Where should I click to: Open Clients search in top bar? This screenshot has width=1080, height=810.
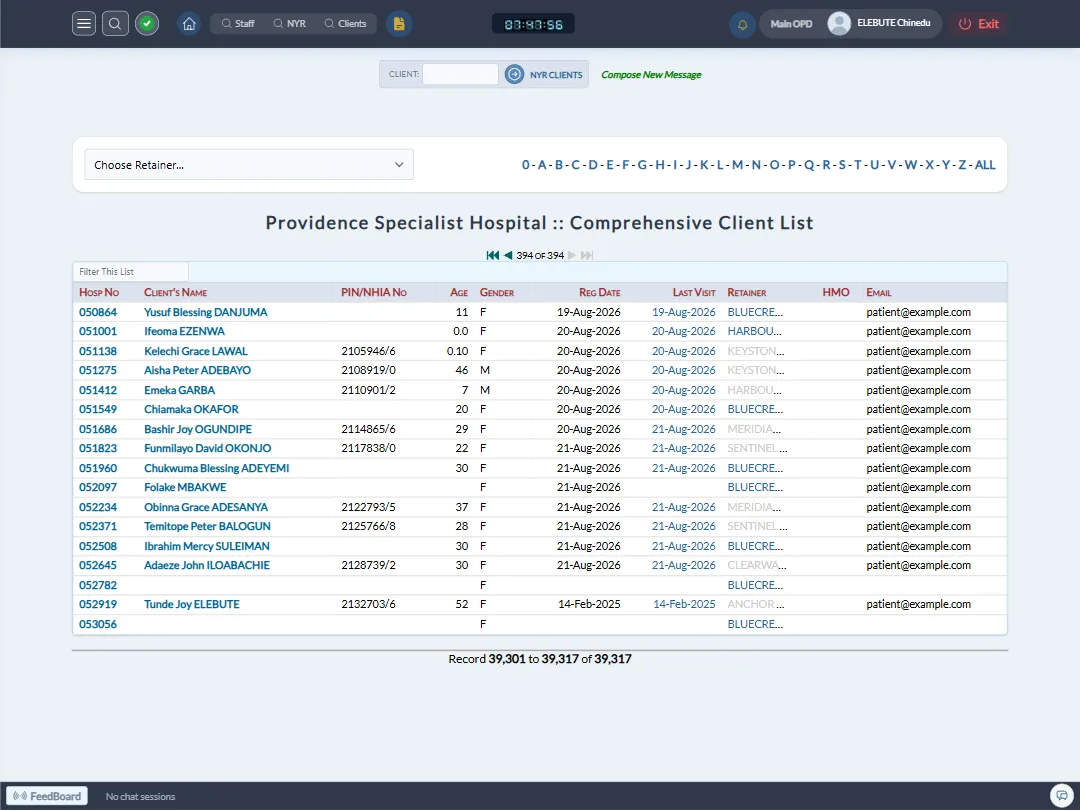345,23
